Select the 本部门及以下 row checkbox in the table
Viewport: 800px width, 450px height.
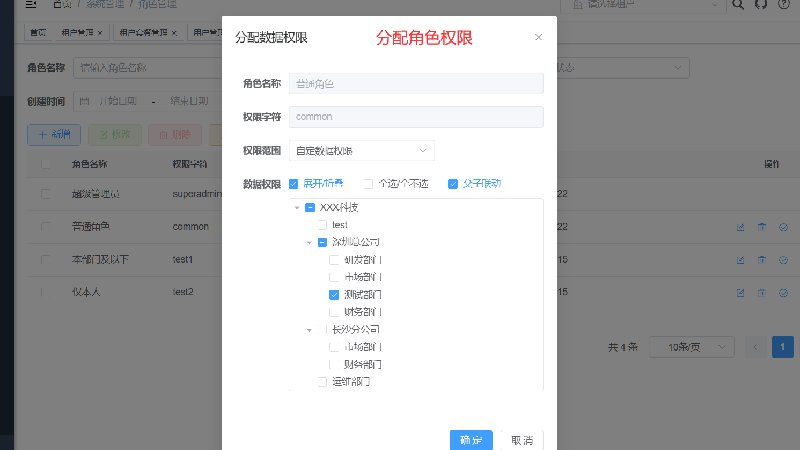[45, 260]
